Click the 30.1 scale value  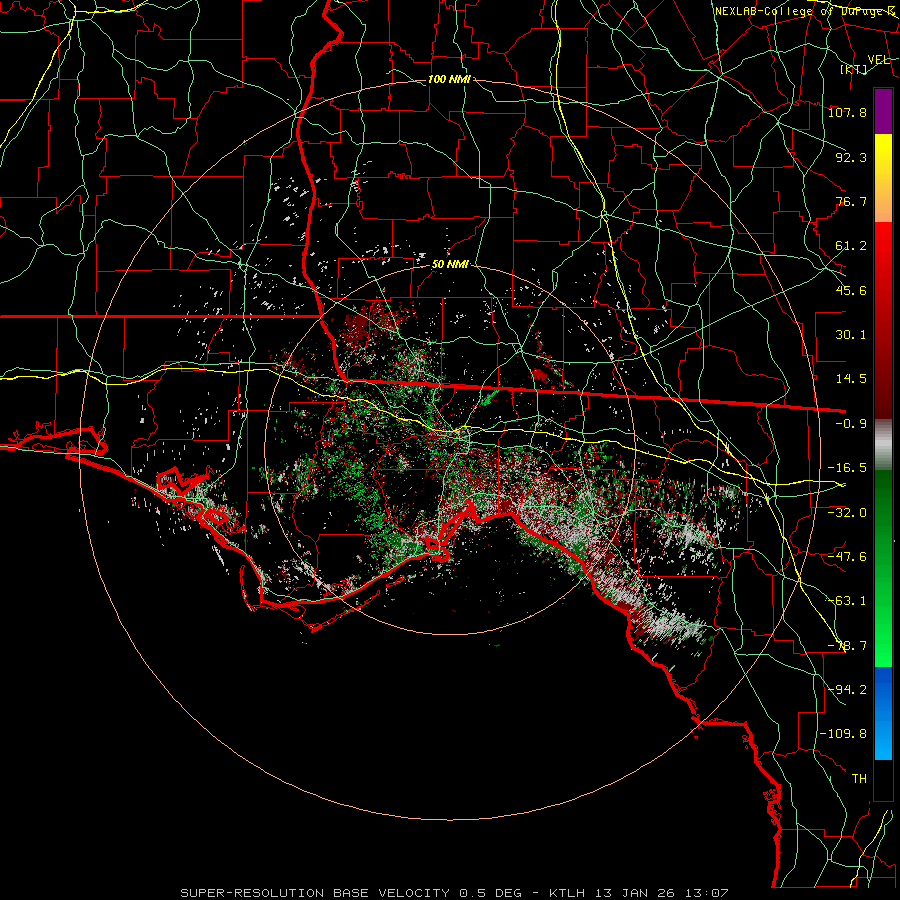point(851,335)
